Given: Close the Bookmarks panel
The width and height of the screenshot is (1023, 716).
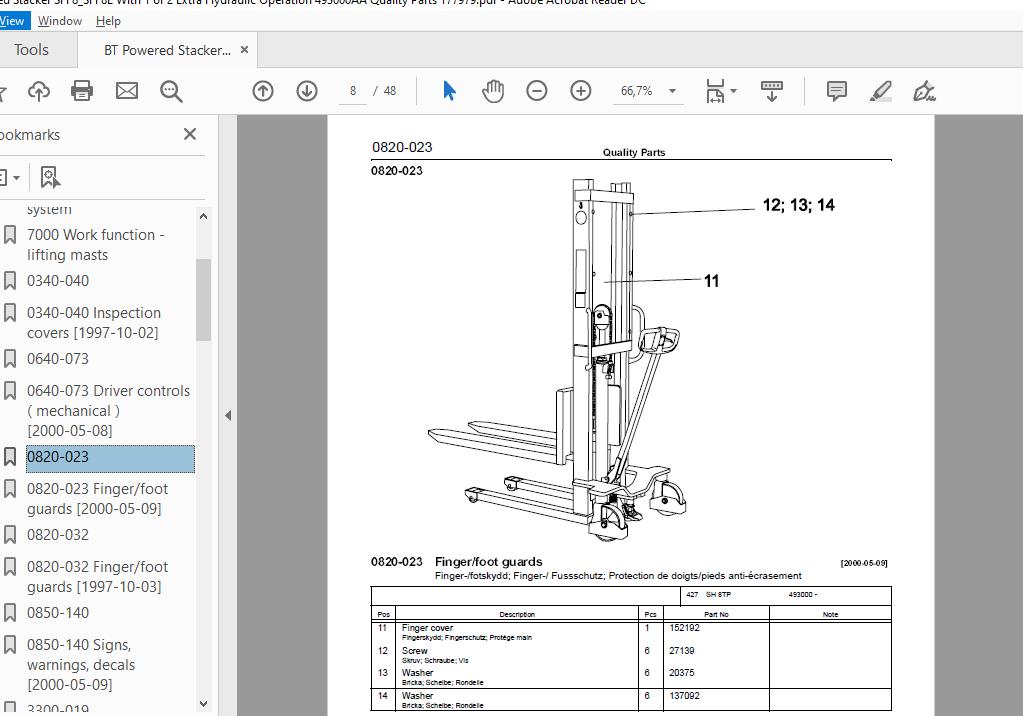Looking at the screenshot, I should coord(190,134).
